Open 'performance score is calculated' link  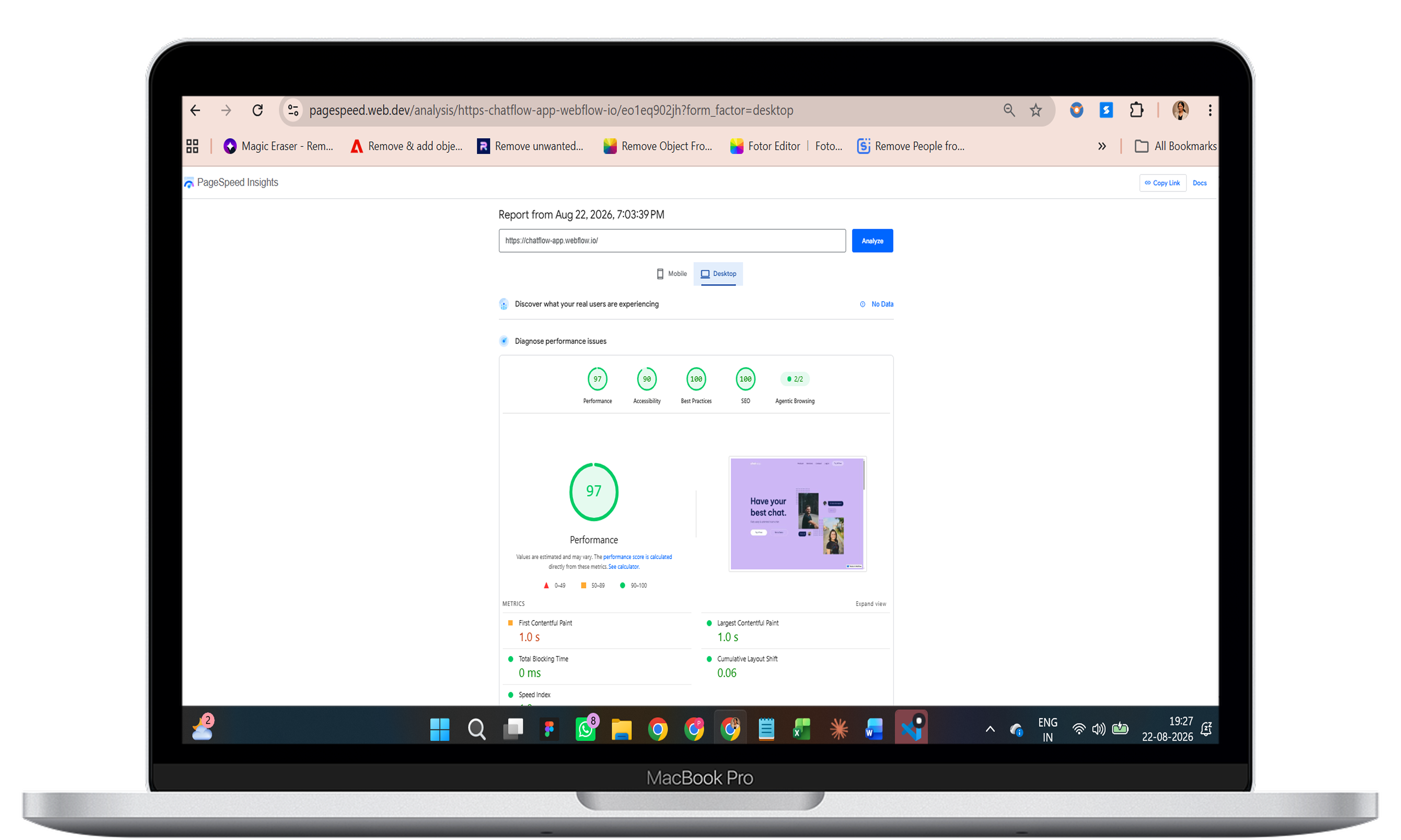click(637, 557)
